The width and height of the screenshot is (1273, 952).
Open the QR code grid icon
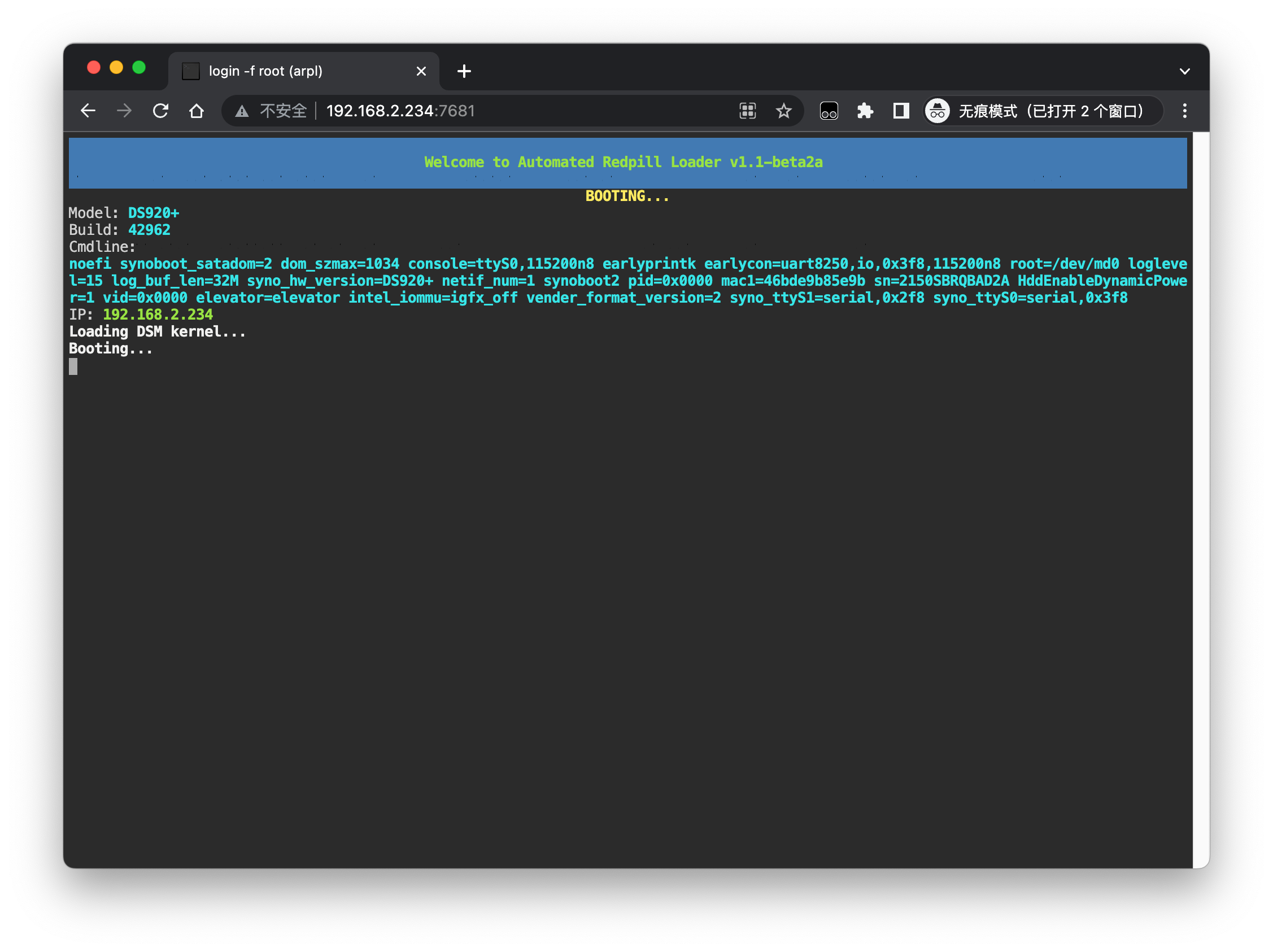coord(748,111)
